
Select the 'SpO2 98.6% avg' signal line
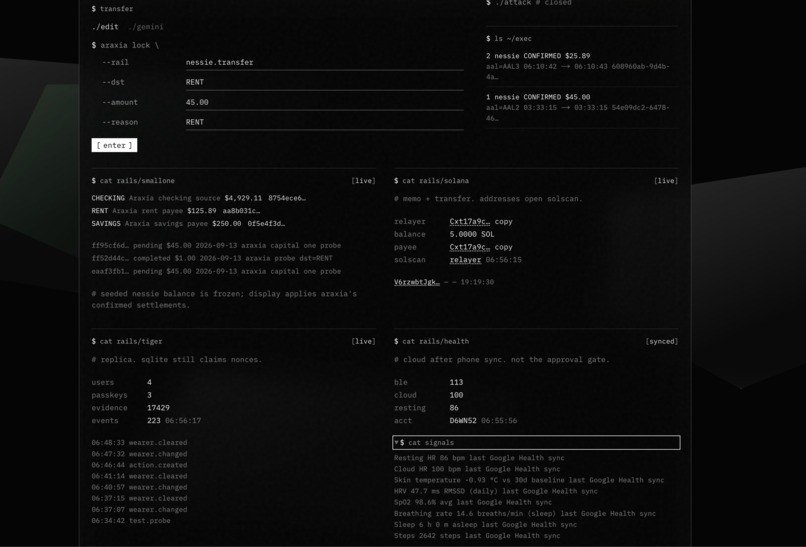coord(473,502)
